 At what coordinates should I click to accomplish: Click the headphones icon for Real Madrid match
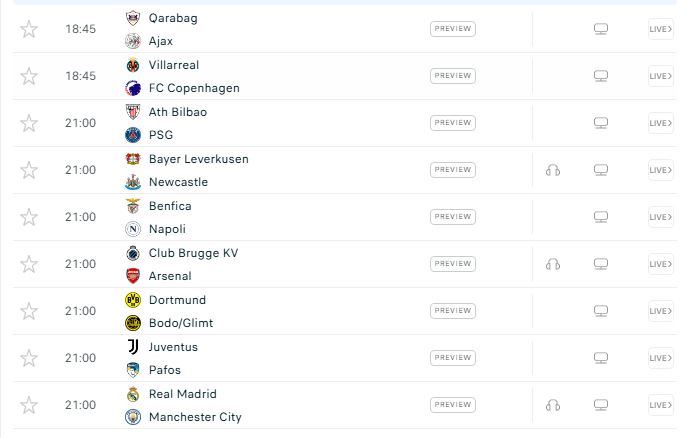coord(553,405)
